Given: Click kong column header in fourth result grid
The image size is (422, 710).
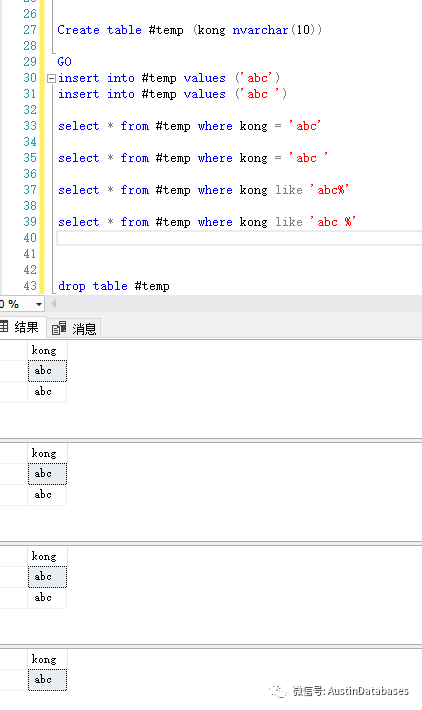Looking at the screenshot, I should pos(47,659).
